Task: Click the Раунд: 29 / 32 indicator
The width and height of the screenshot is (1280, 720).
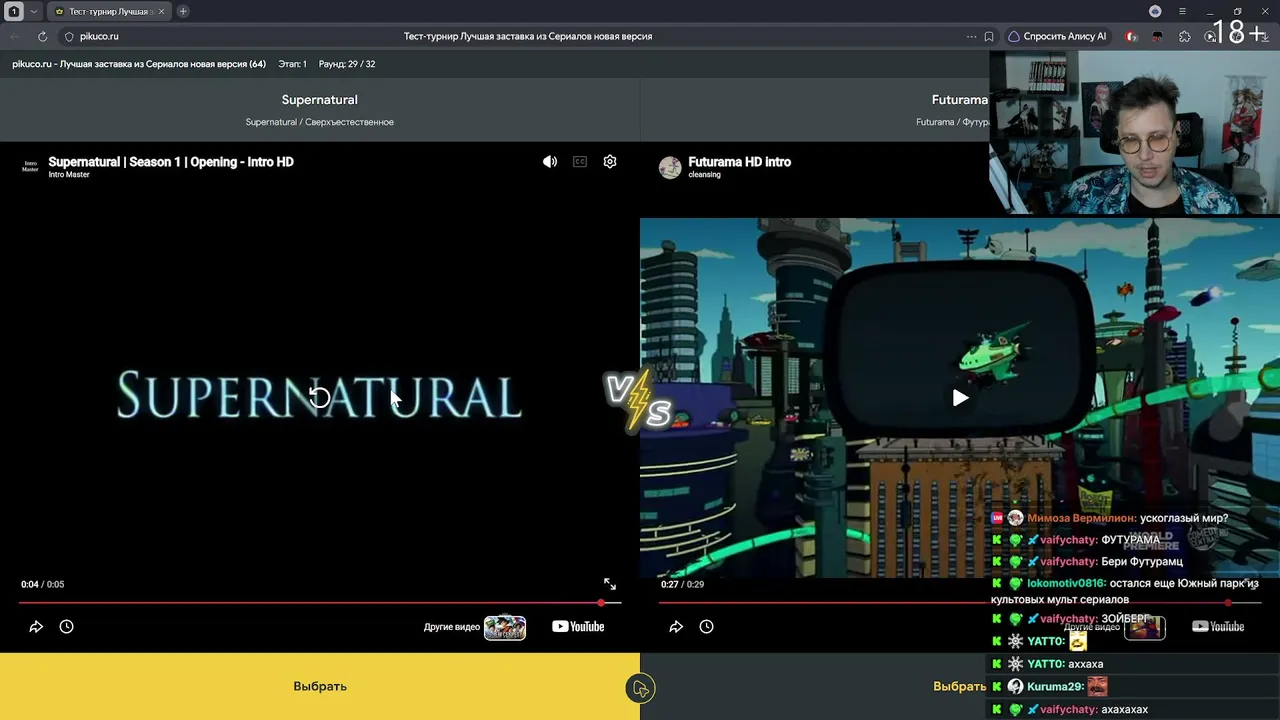Action: point(347,64)
